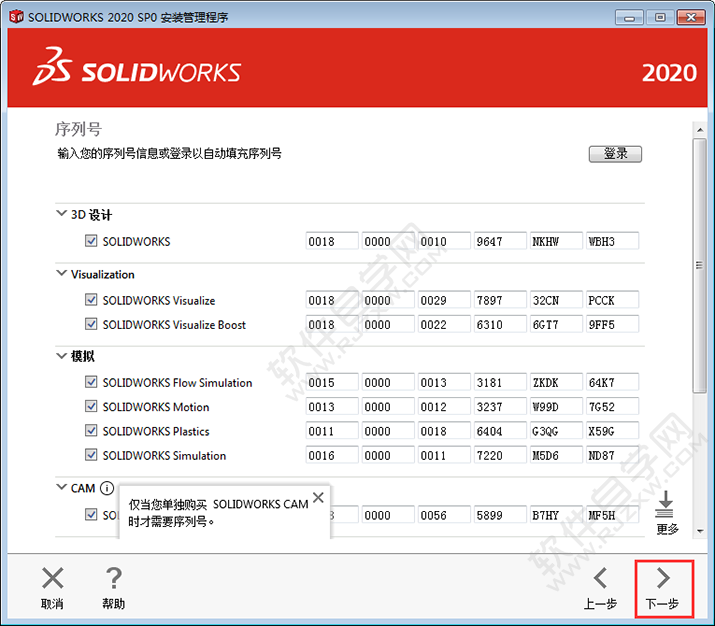Collapse the Visualization section
Screen dimensions: 715x626
(61, 274)
